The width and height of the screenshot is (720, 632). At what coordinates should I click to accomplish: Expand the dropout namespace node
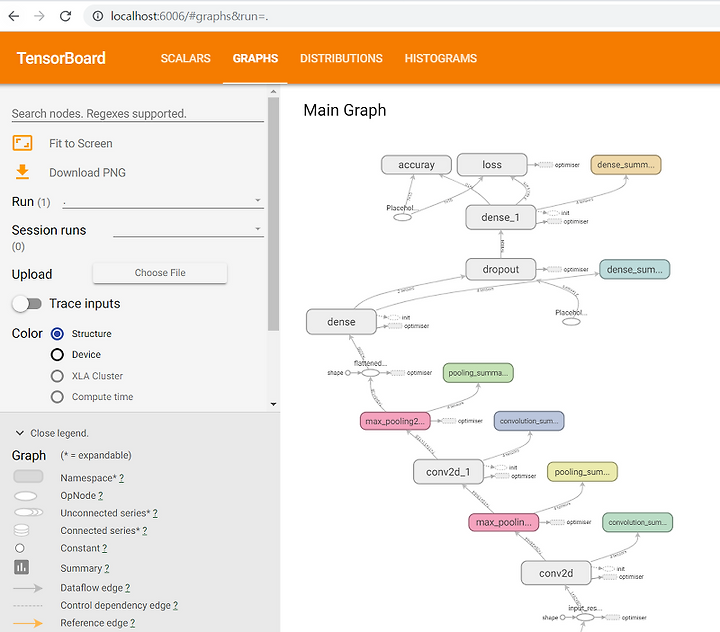click(x=501, y=270)
